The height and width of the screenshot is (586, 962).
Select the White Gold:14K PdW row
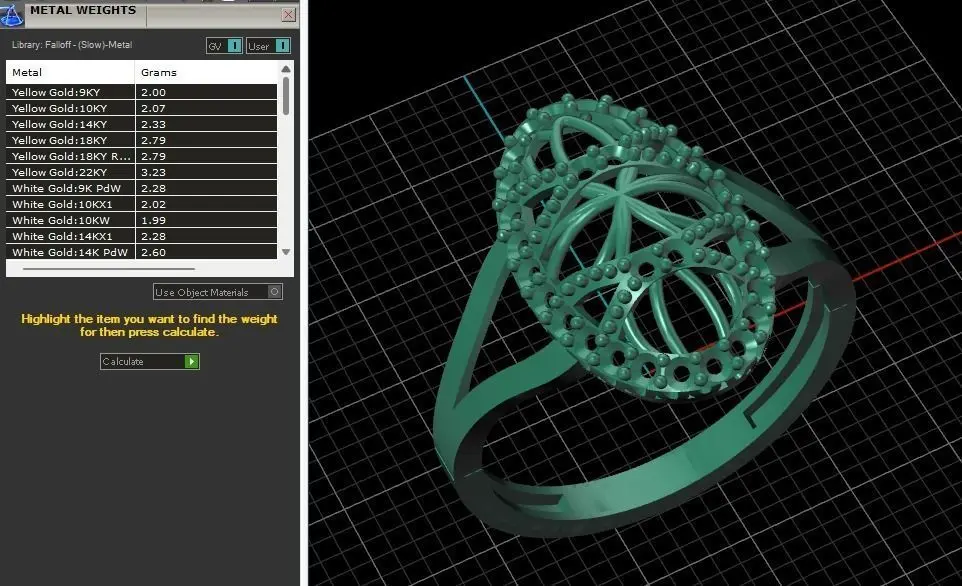(141, 252)
